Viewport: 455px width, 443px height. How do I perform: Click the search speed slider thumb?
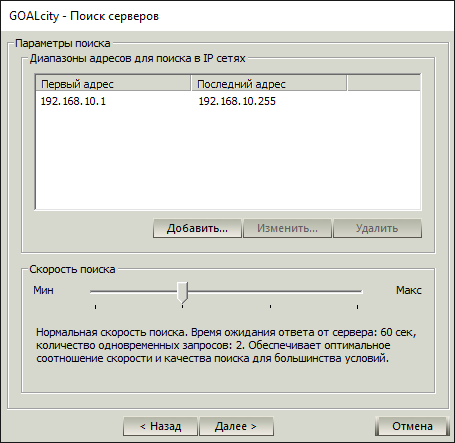[x=182, y=293]
